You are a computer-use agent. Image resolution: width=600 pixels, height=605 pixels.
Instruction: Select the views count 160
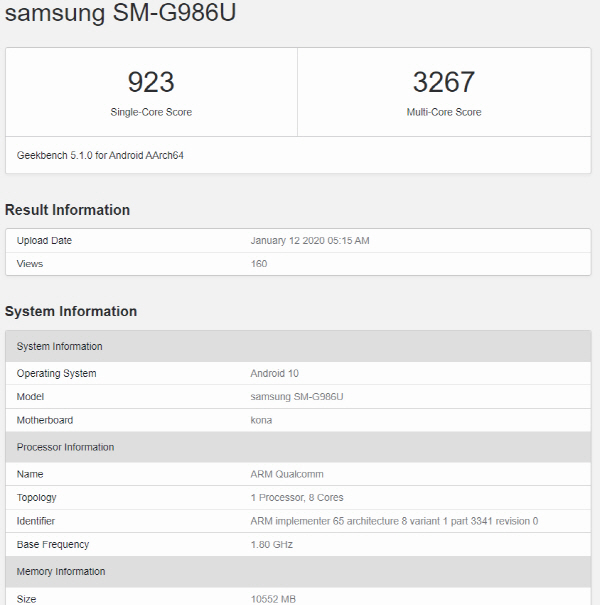pos(259,264)
